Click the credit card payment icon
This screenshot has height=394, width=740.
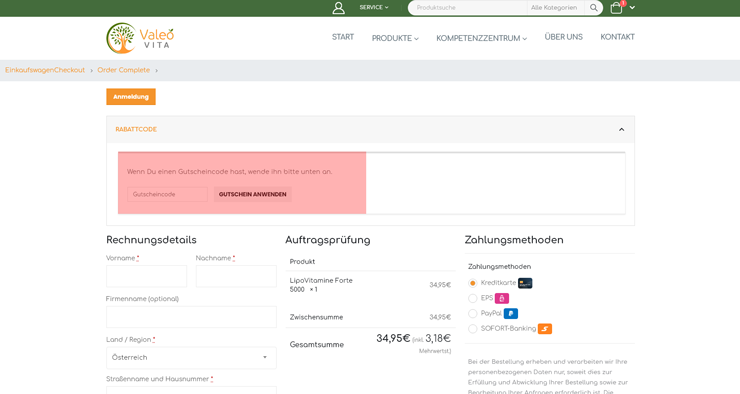tap(525, 283)
